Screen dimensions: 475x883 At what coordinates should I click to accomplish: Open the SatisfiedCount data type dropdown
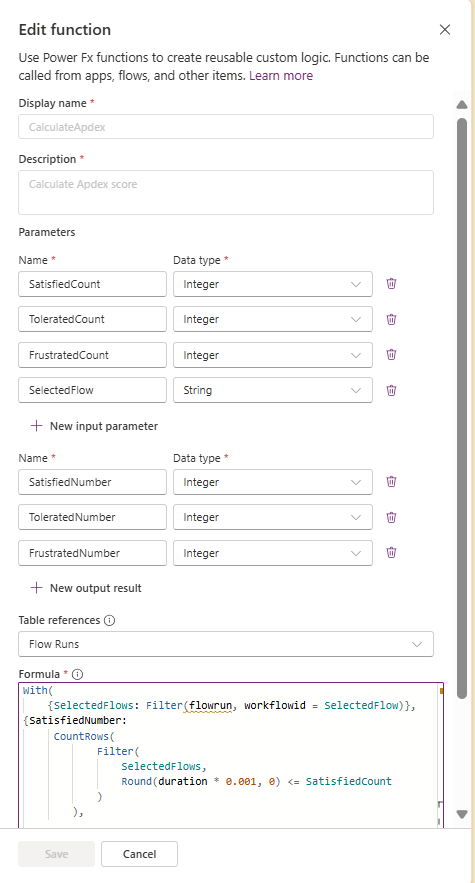click(273, 284)
